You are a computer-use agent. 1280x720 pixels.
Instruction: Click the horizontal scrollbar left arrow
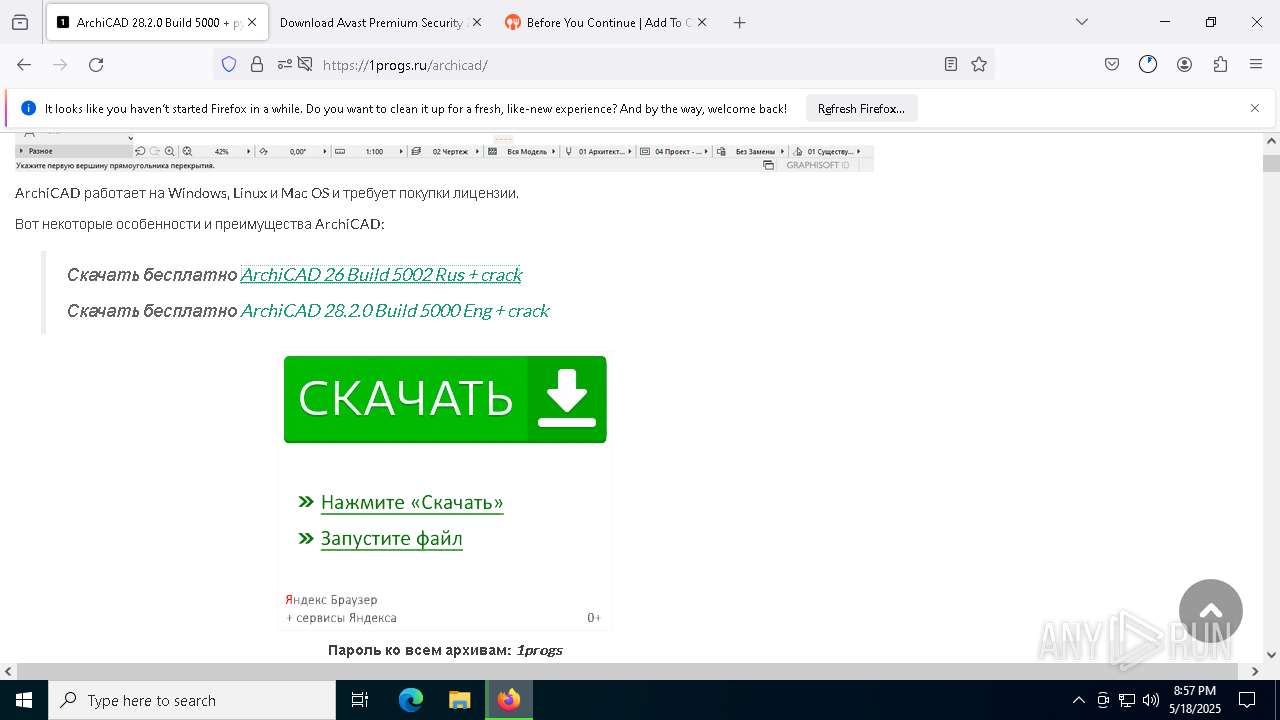8,672
